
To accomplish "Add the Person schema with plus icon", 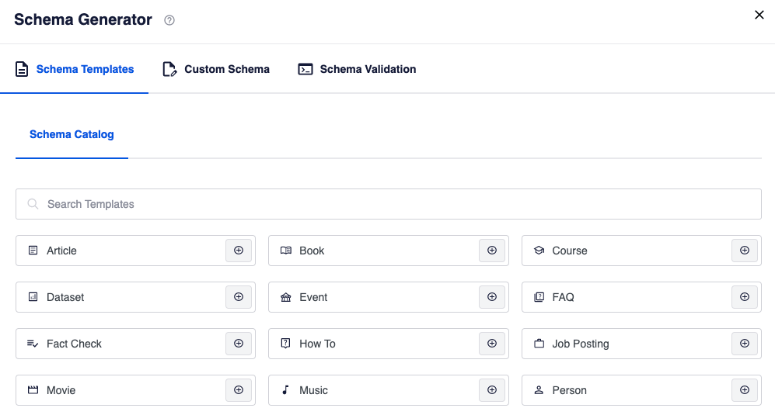I will (x=744, y=390).
